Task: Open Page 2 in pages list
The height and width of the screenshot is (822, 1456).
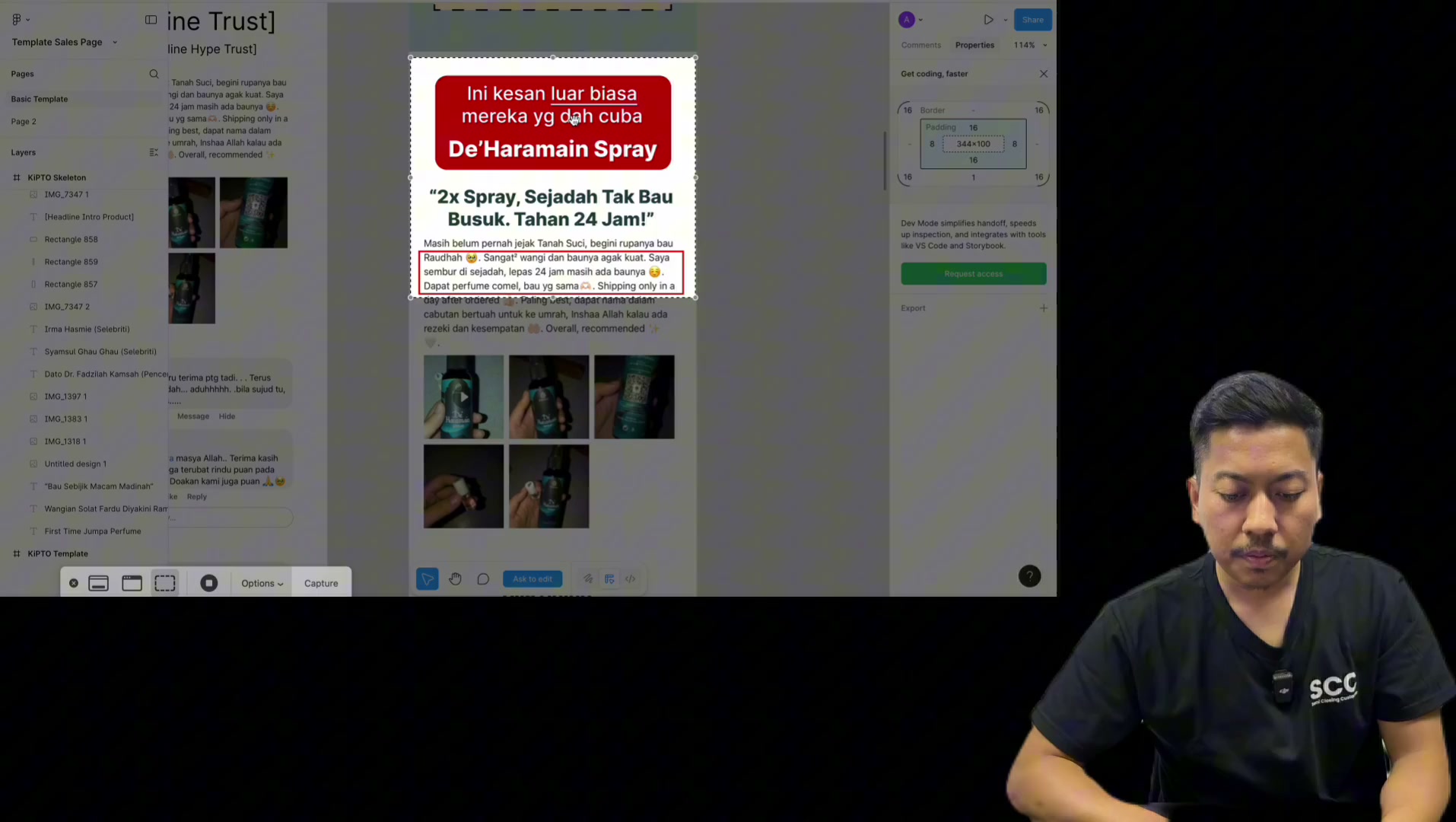Action: pyautogui.click(x=24, y=122)
